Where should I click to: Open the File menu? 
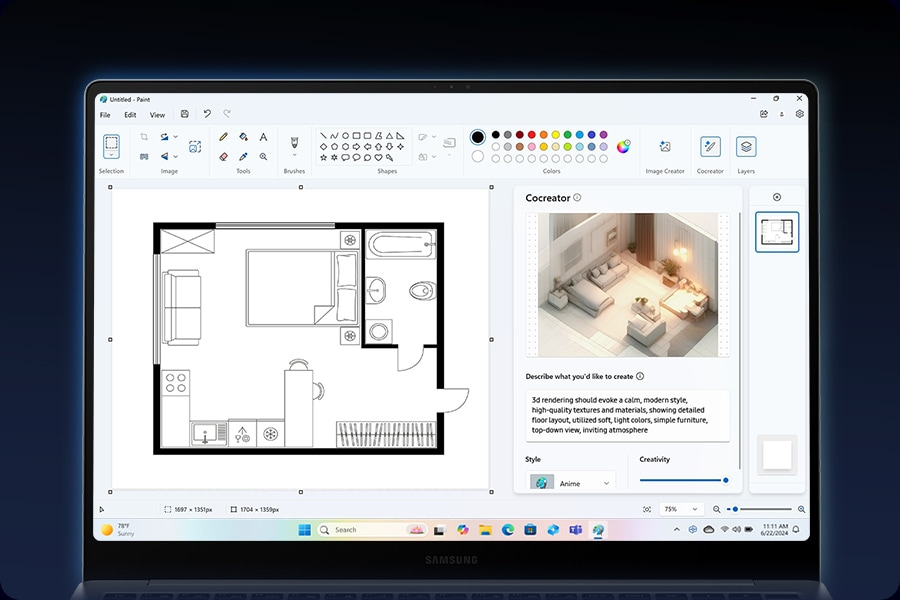click(105, 115)
